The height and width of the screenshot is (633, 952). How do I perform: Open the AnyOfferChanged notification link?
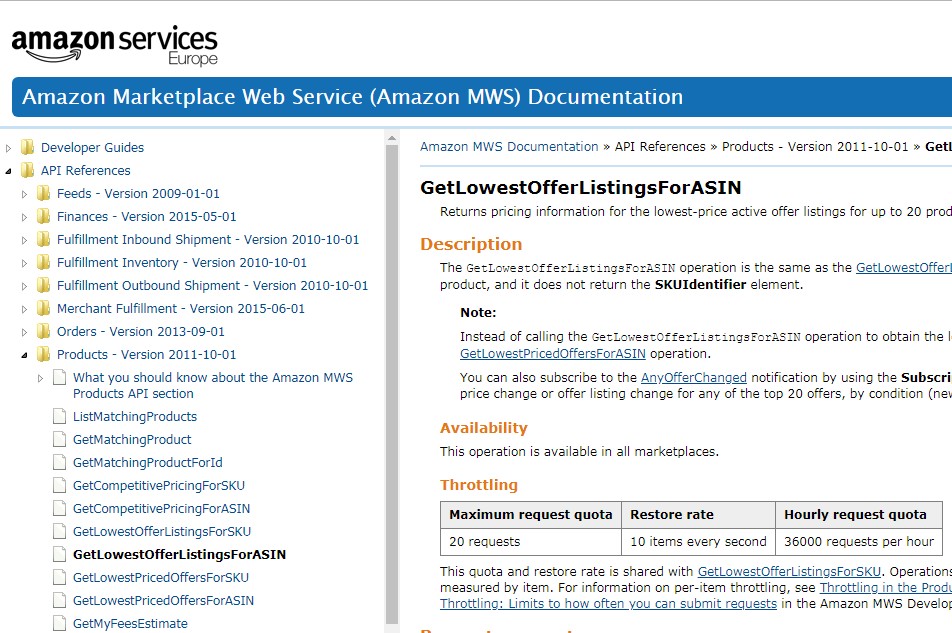pos(694,378)
